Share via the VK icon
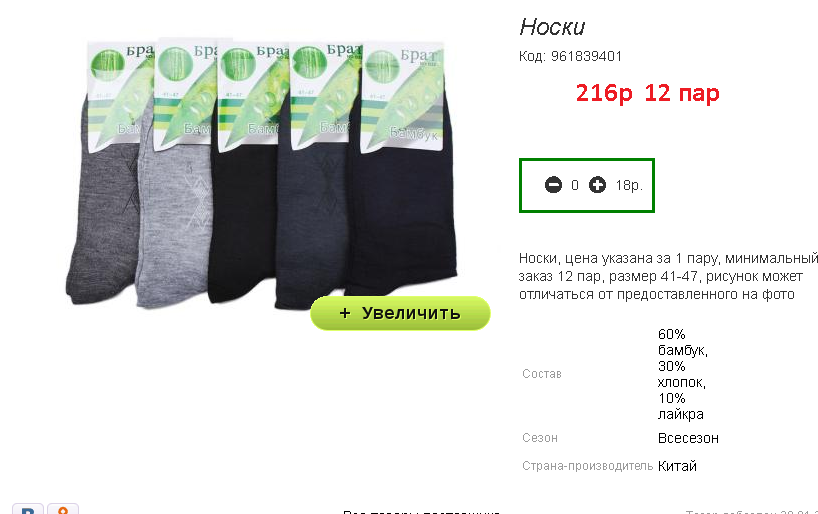This screenshot has height=514, width=818. 27,509
